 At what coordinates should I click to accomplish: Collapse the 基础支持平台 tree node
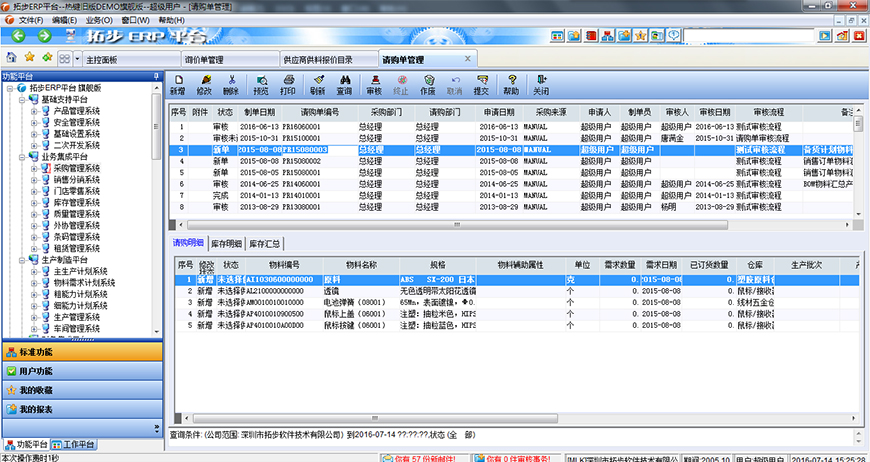tap(21, 100)
